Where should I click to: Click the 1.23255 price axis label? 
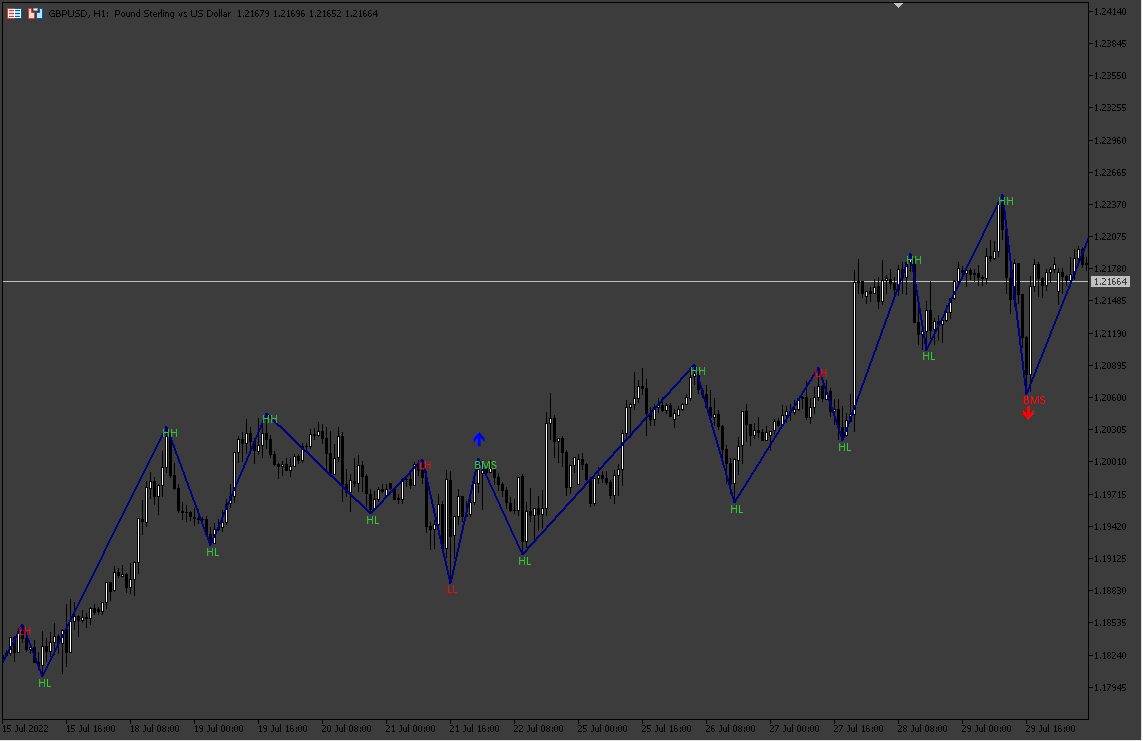pos(1110,108)
